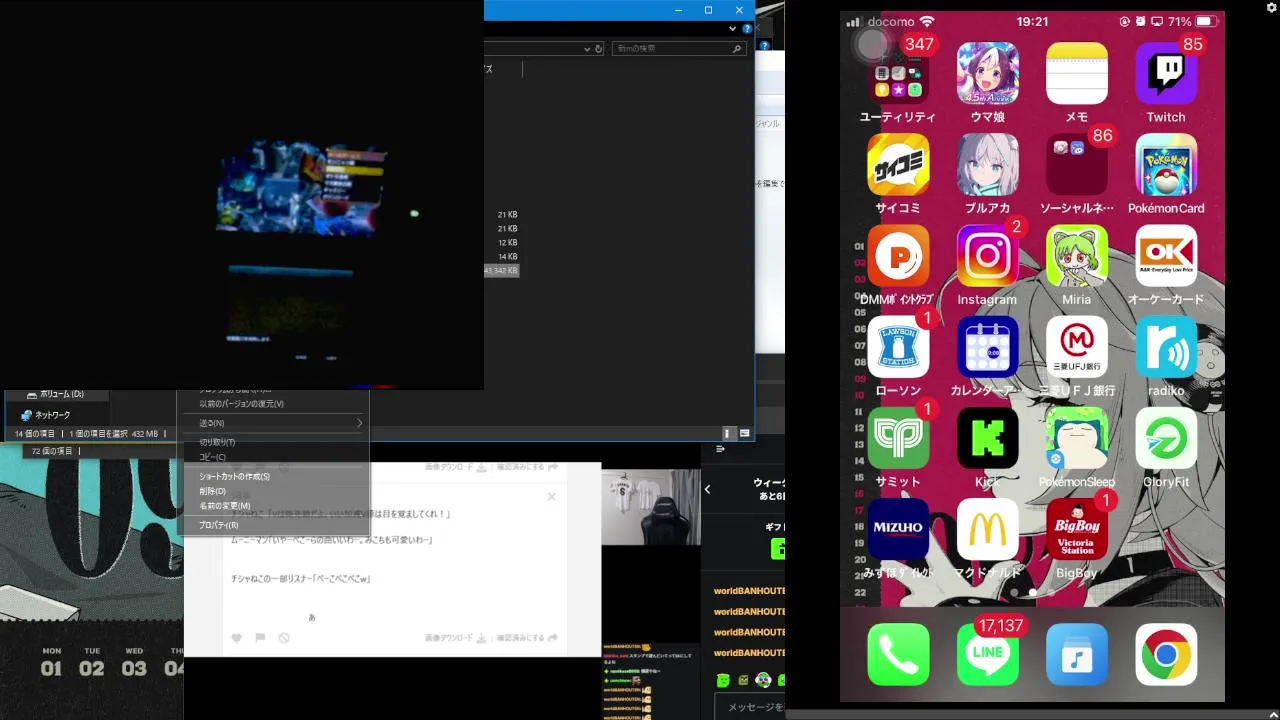Close the white comment panel with X

[x=551, y=497]
